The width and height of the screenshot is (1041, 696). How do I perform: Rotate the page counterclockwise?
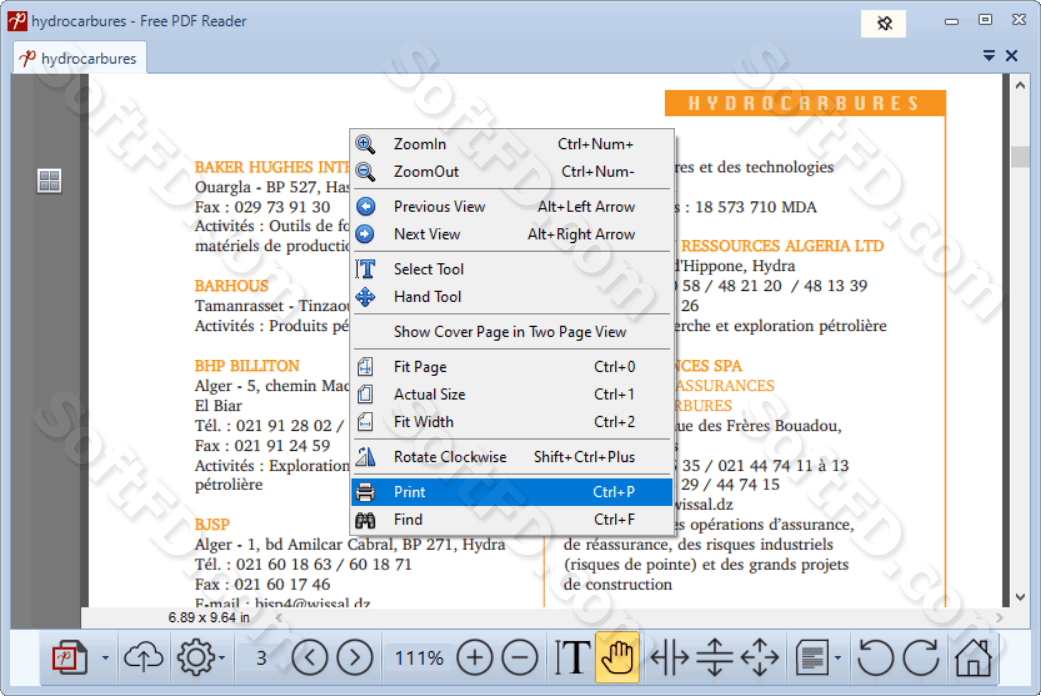tap(875, 657)
